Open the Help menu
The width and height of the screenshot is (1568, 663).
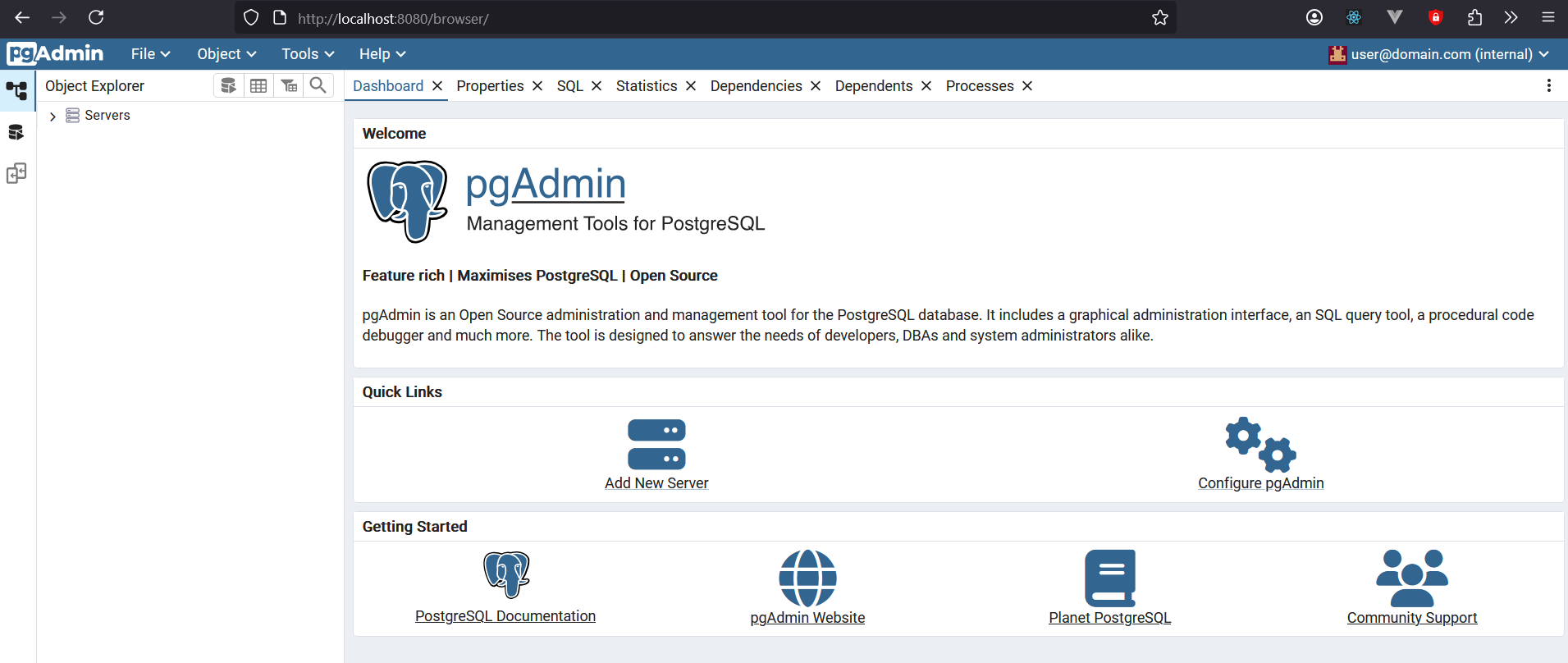pyautogui.click(x=382, y=54)
